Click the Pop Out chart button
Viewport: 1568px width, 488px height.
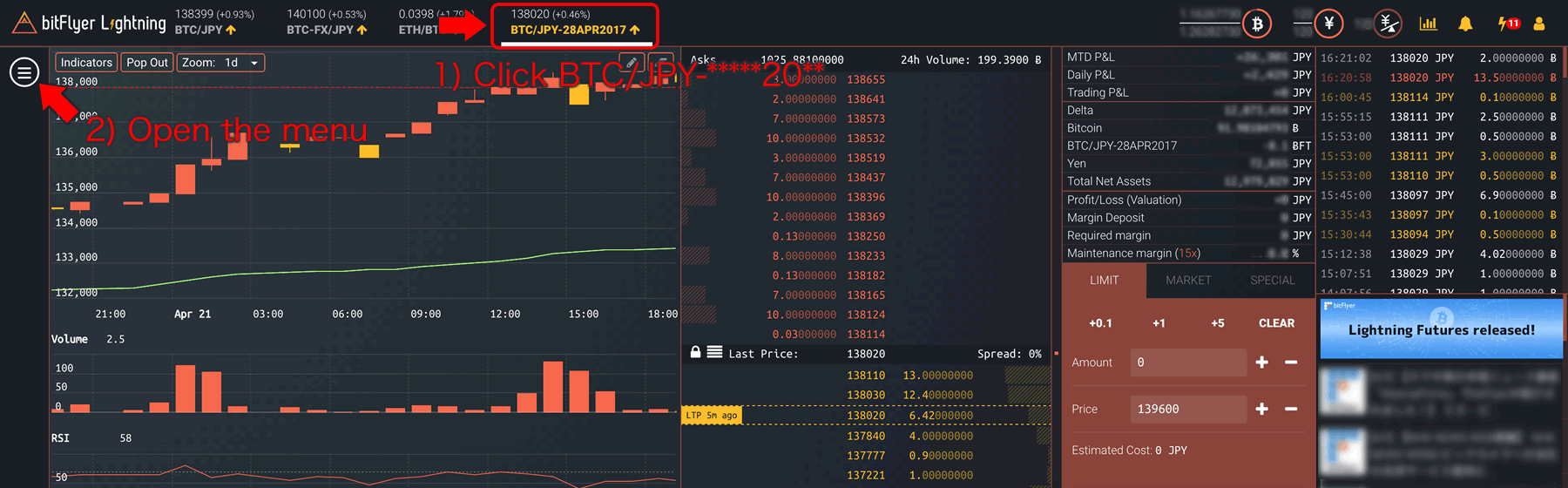[146, 63]
